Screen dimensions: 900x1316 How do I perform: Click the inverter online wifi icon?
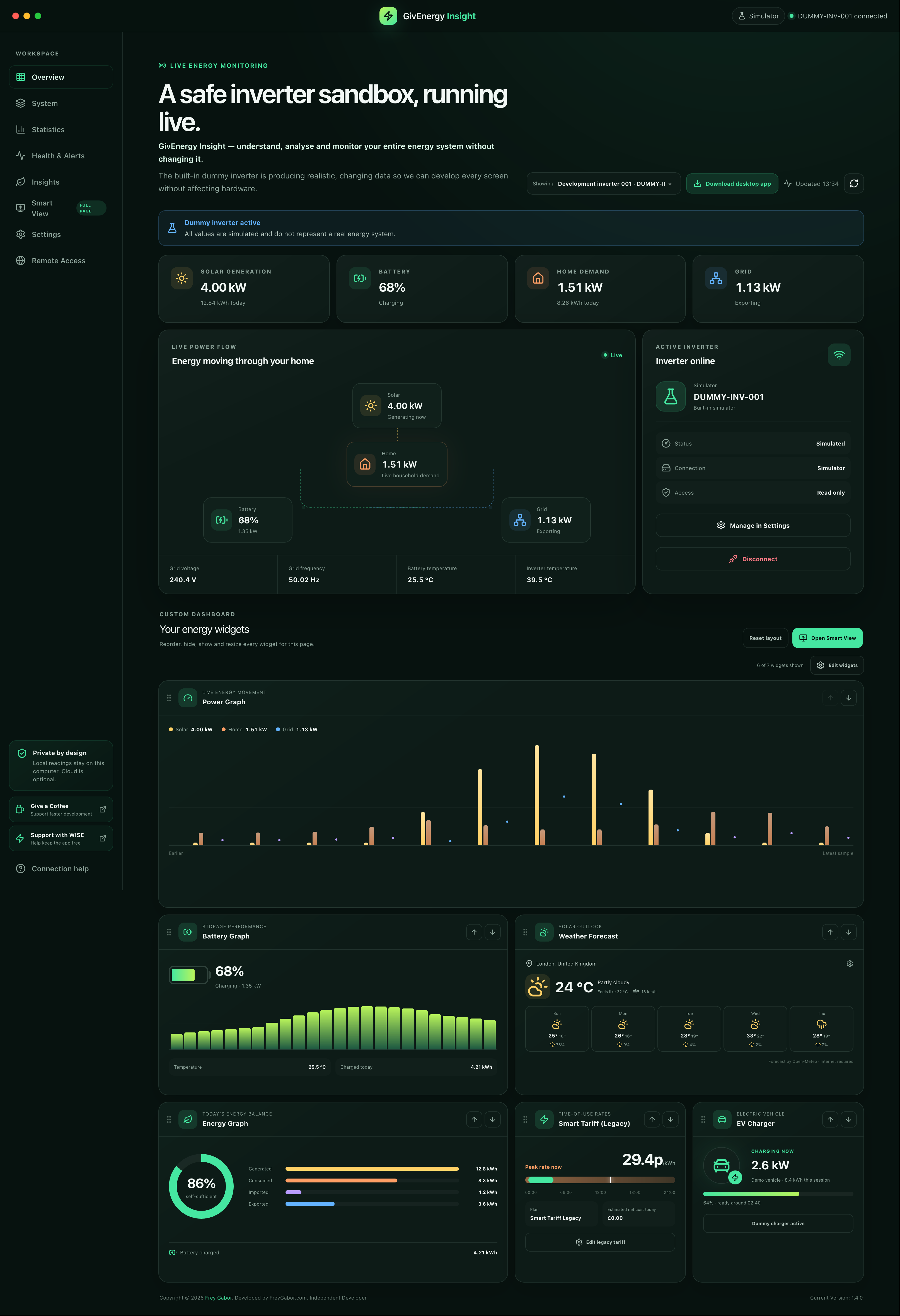click(839, 355)
